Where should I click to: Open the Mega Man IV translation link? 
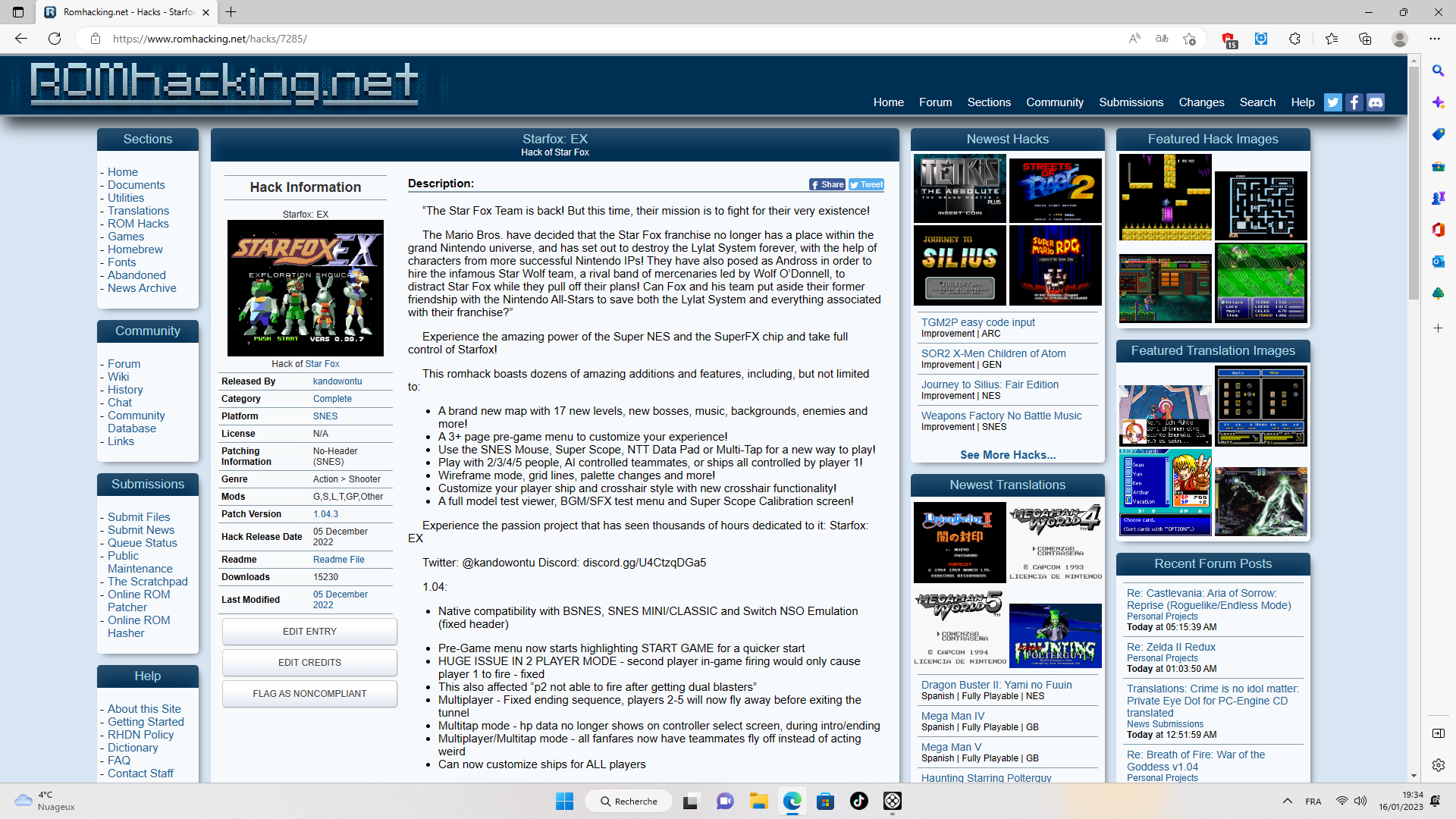coord(952,716)
